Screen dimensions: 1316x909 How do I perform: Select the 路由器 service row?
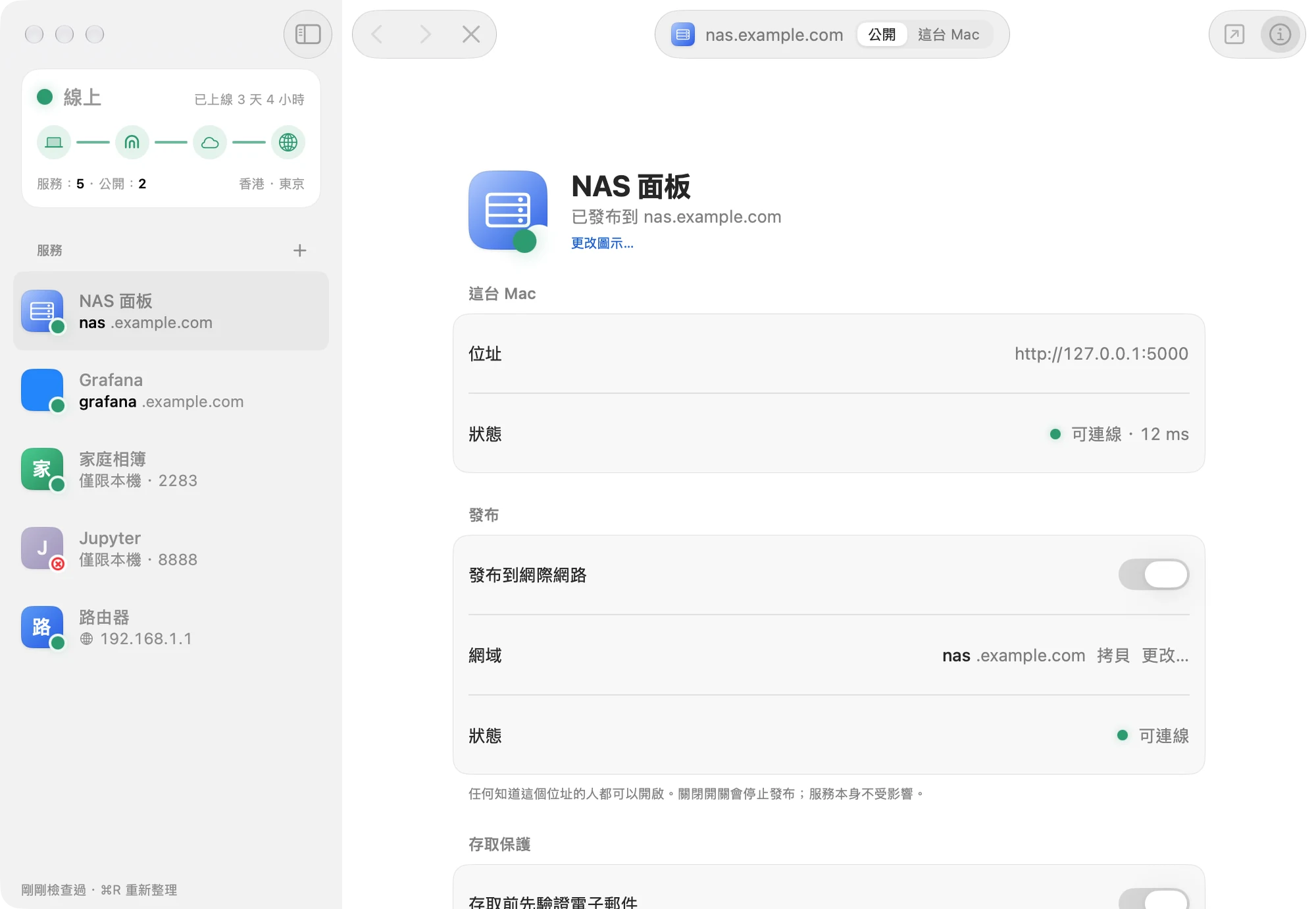click(x=171, y=627)
